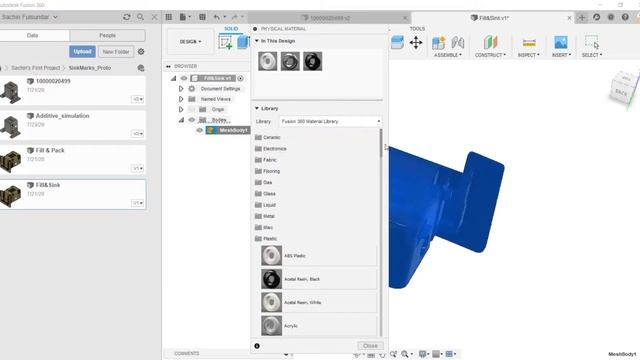
Task: Collapse the Library section
Action: [257, 108]
